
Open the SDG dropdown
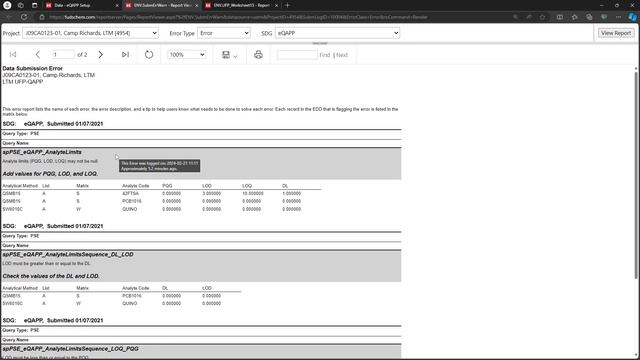(x=337, y=33)
